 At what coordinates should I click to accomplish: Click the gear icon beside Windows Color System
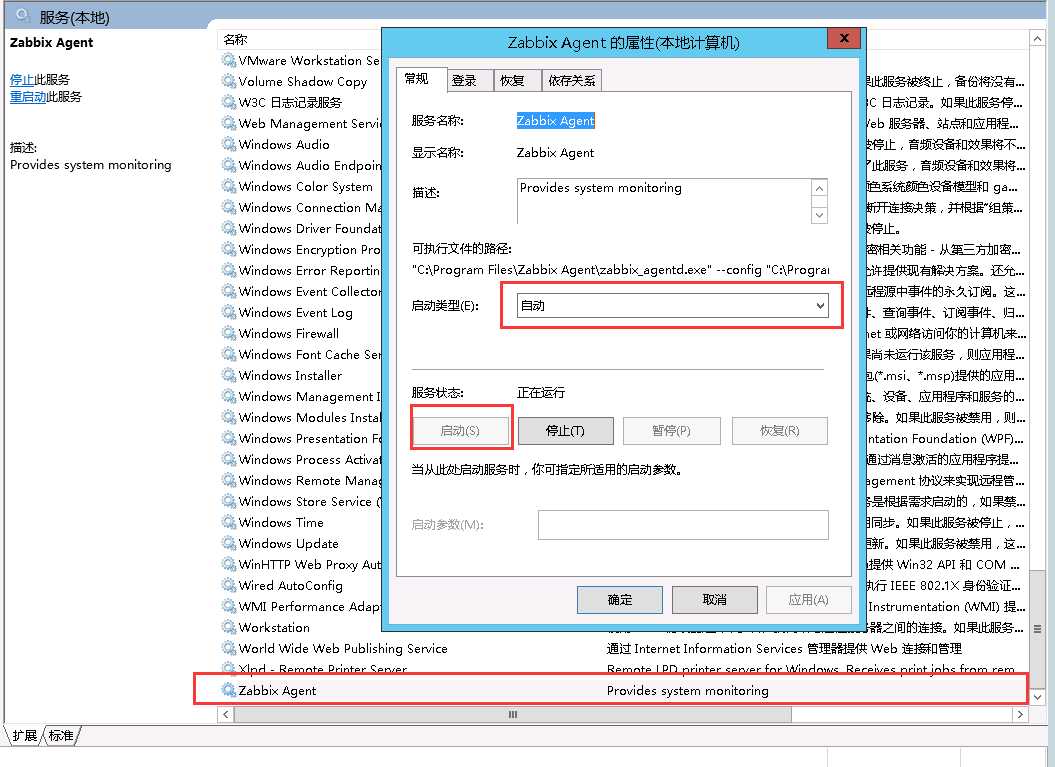tap(229, 186)
